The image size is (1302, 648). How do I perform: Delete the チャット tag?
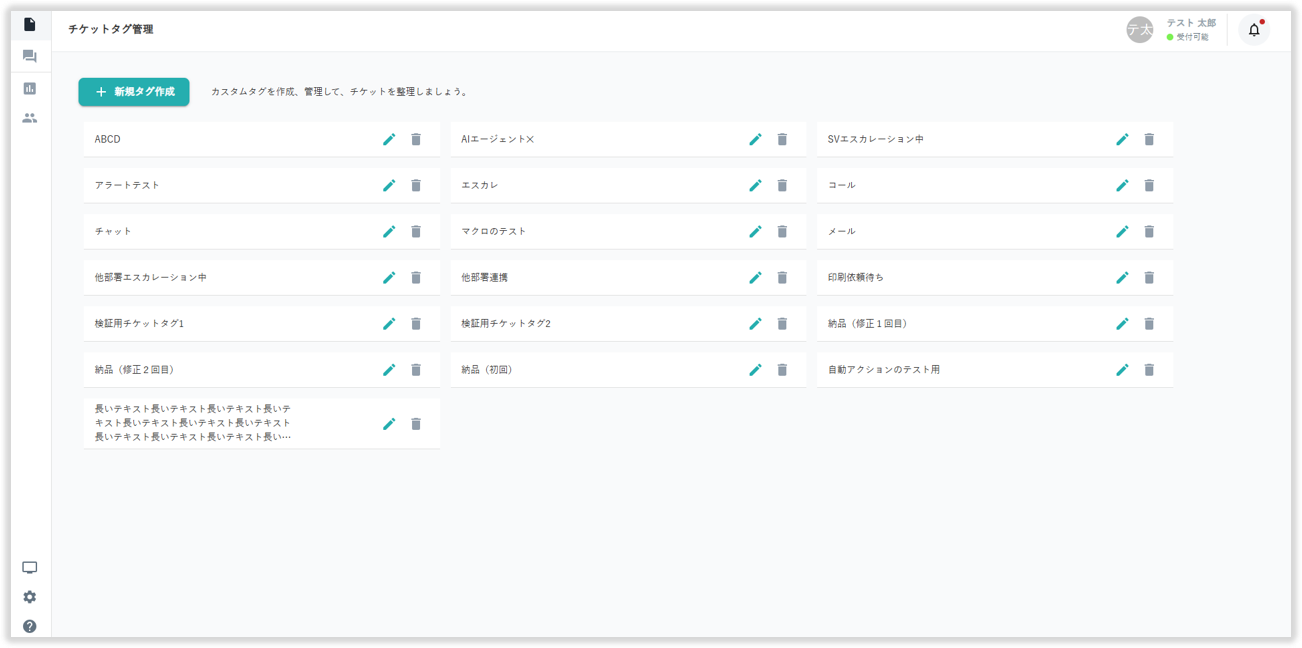[x=416, y=231]
